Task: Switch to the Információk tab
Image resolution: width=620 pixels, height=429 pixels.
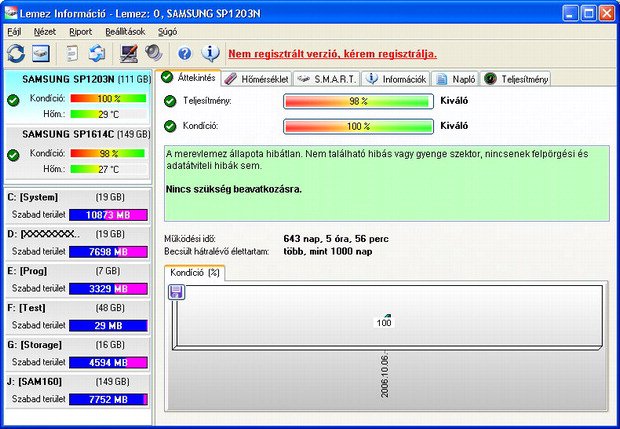Action: click(x=395, y=79)
